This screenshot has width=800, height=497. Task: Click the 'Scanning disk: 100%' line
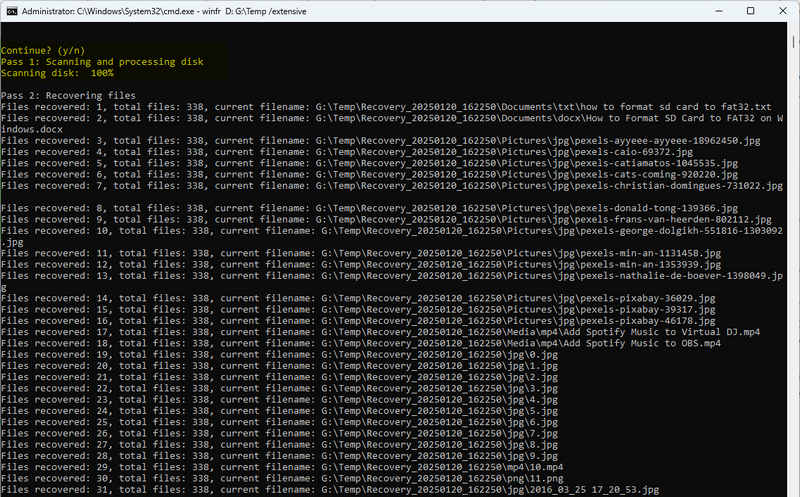click(x=57, y=73)
